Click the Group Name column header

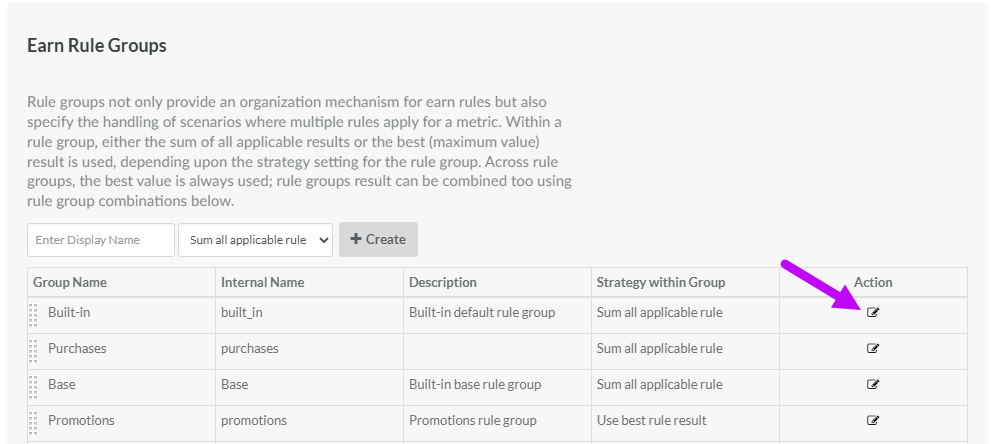click(x=70, y=282)
